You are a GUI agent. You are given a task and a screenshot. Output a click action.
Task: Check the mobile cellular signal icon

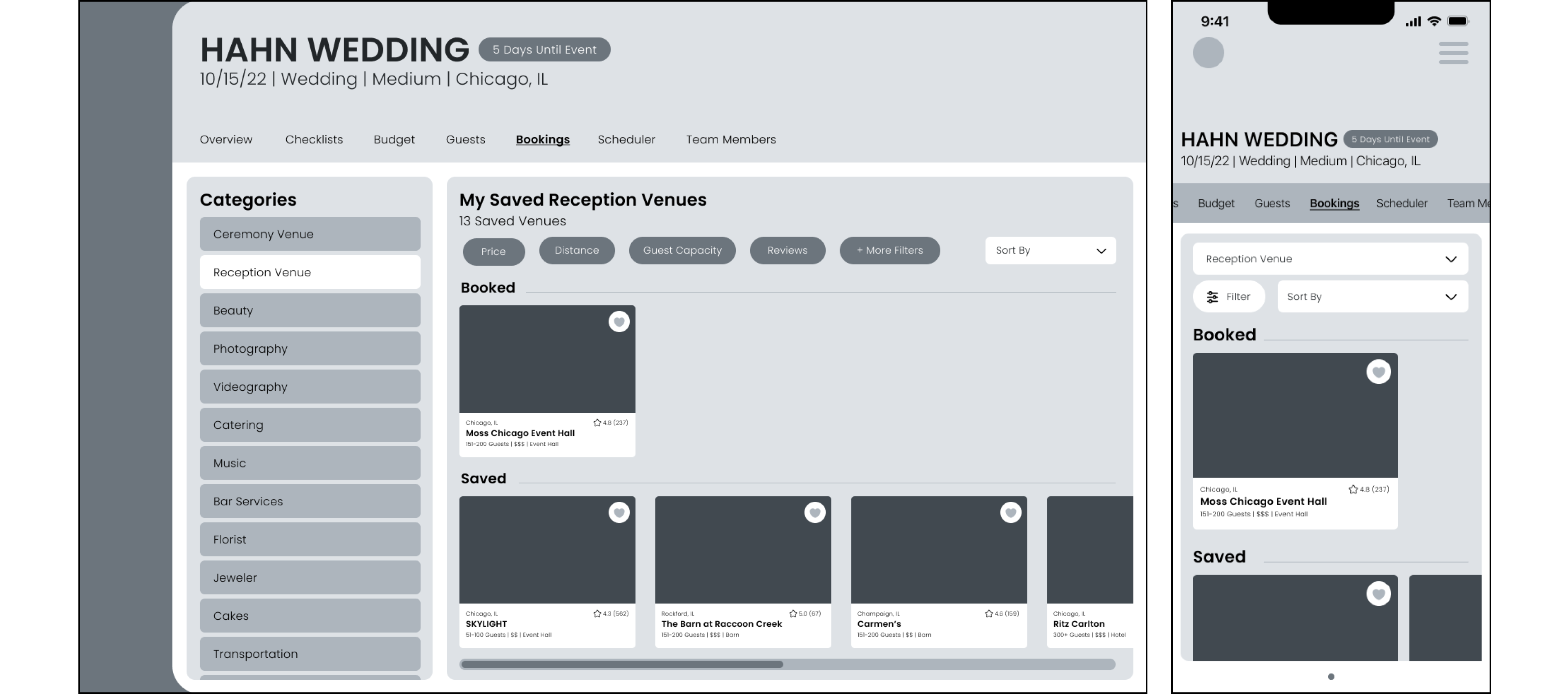point(1413,22)
